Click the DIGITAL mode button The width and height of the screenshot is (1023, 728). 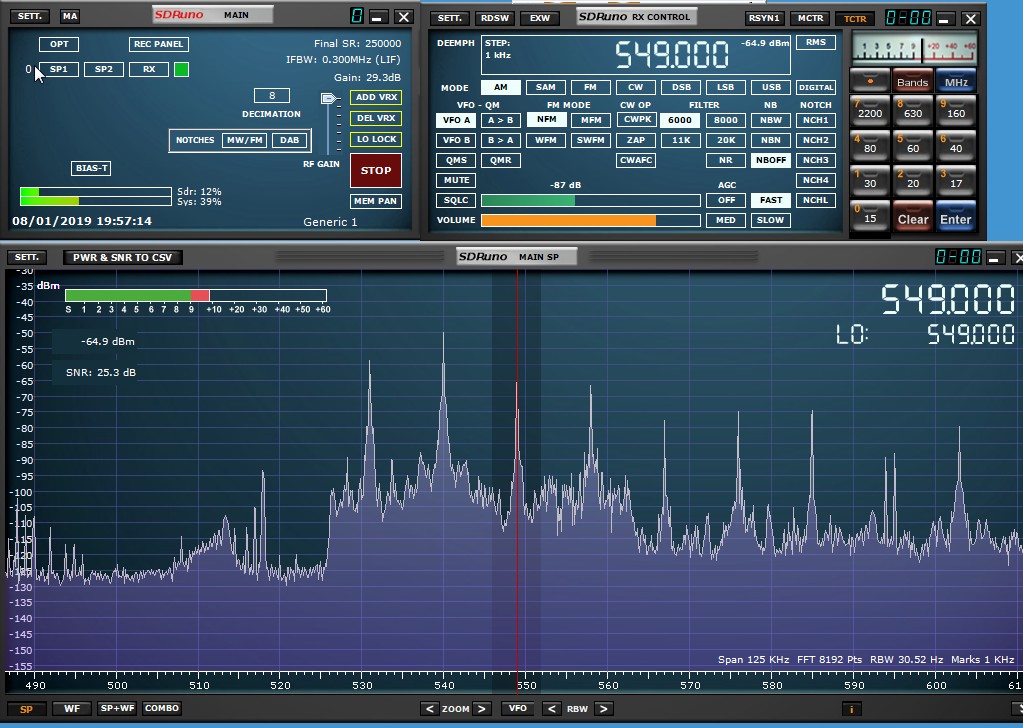coord(816,87)
